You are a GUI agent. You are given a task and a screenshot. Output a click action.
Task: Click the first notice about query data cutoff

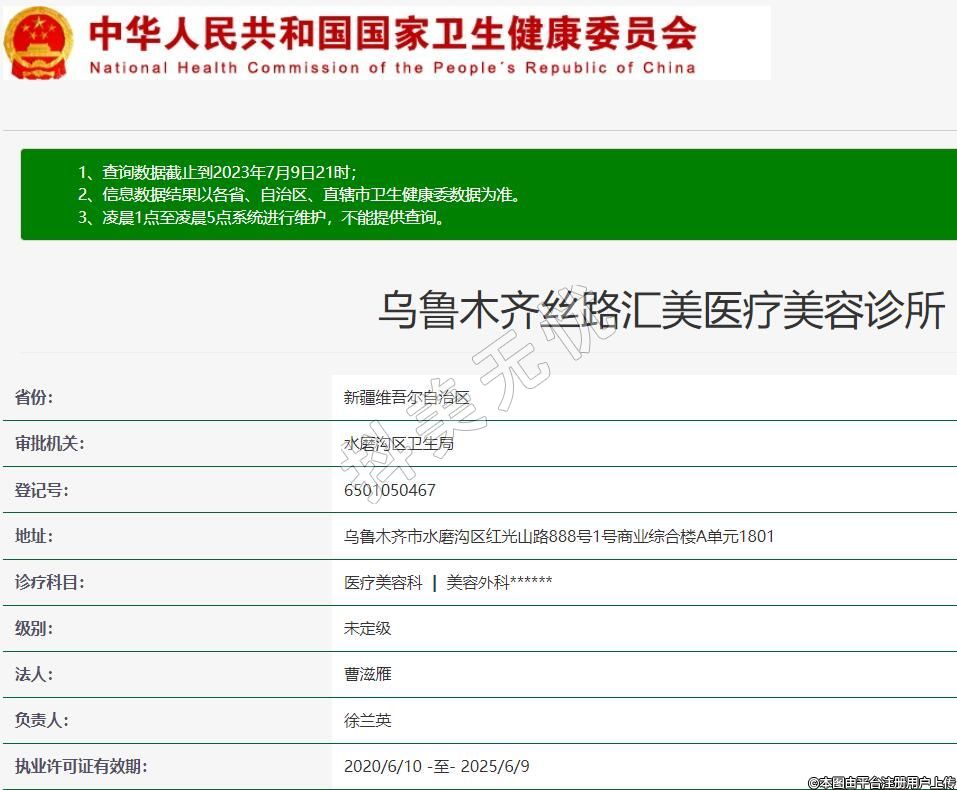click(217, 172)
